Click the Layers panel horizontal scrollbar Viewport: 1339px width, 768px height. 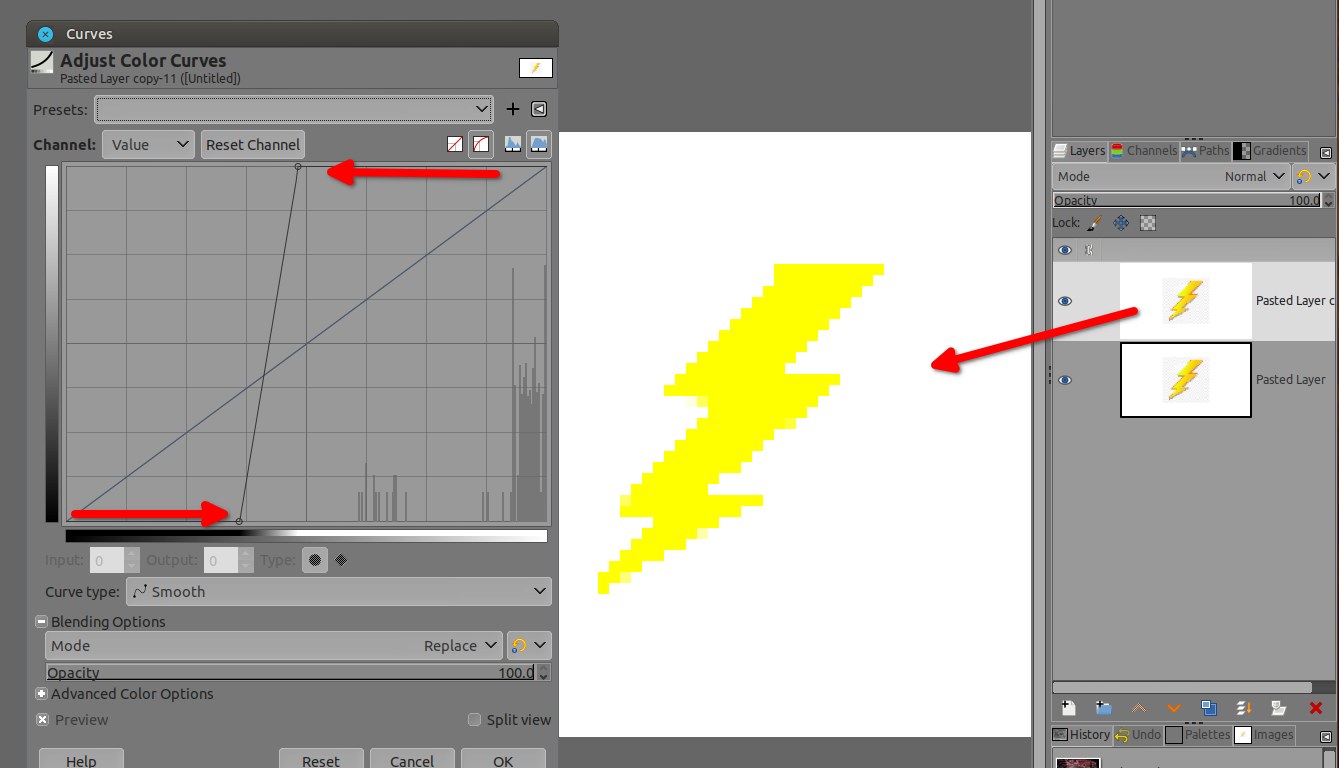pyautogui.click(x=1182, y=687)
